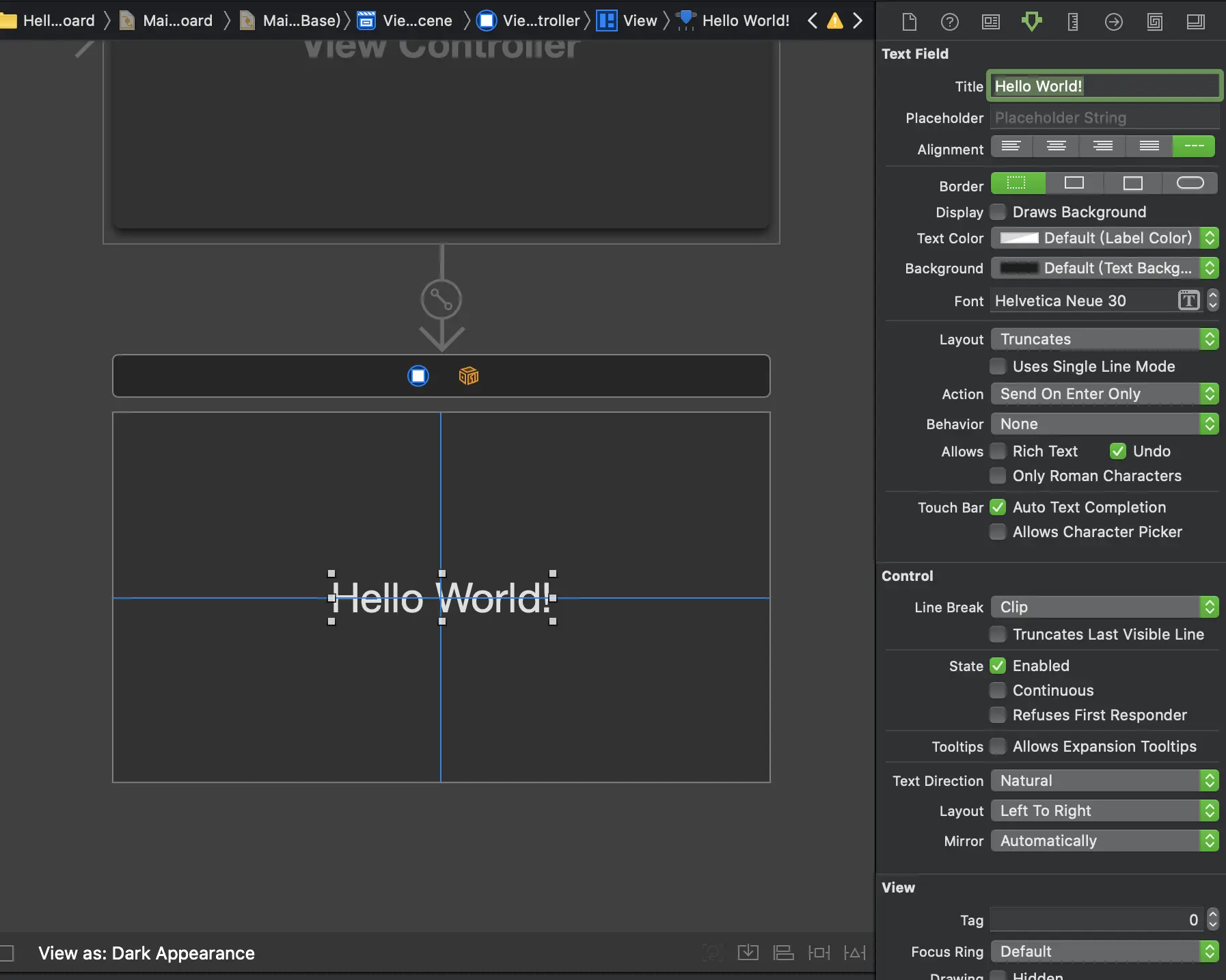Open the File inspector tab
Viewport: 1226px width, 980px height.
pyautogui.click(x=909, y=22)
